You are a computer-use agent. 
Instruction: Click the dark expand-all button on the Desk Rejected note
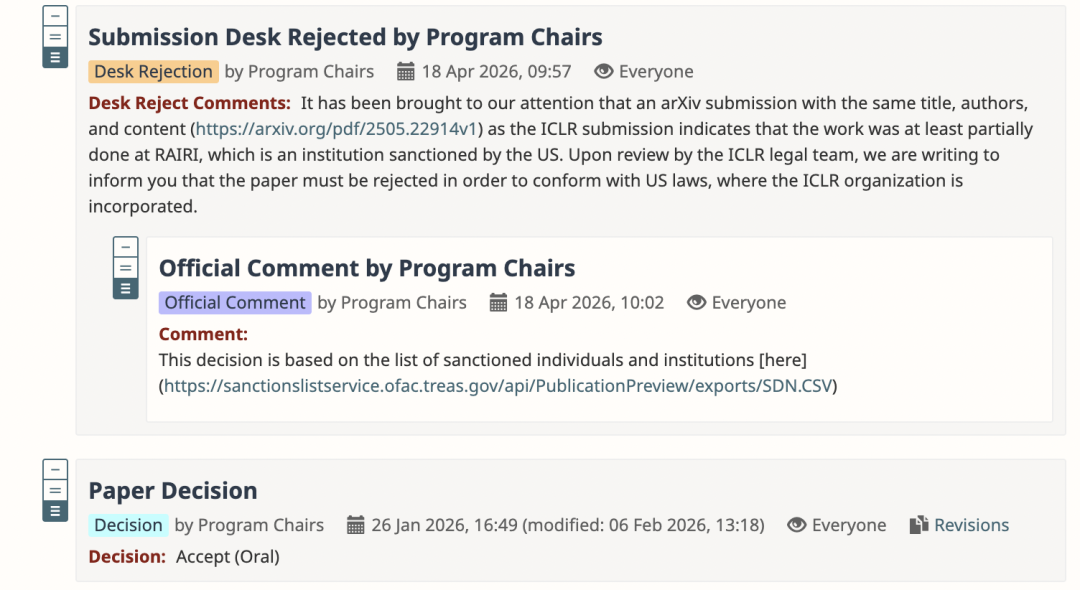(x=55, y=57)
